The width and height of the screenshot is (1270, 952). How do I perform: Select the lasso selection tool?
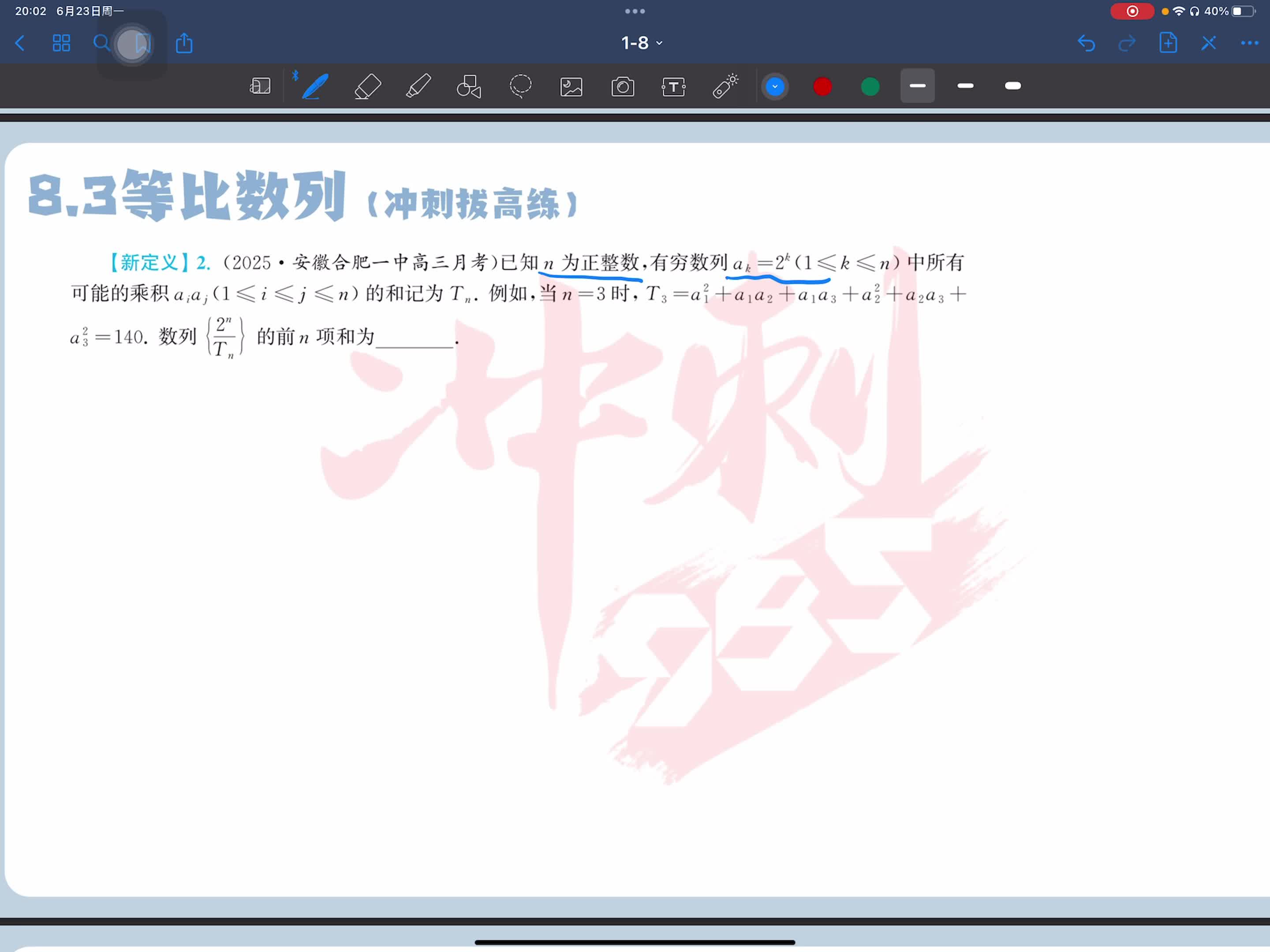[x=520, y=87]
